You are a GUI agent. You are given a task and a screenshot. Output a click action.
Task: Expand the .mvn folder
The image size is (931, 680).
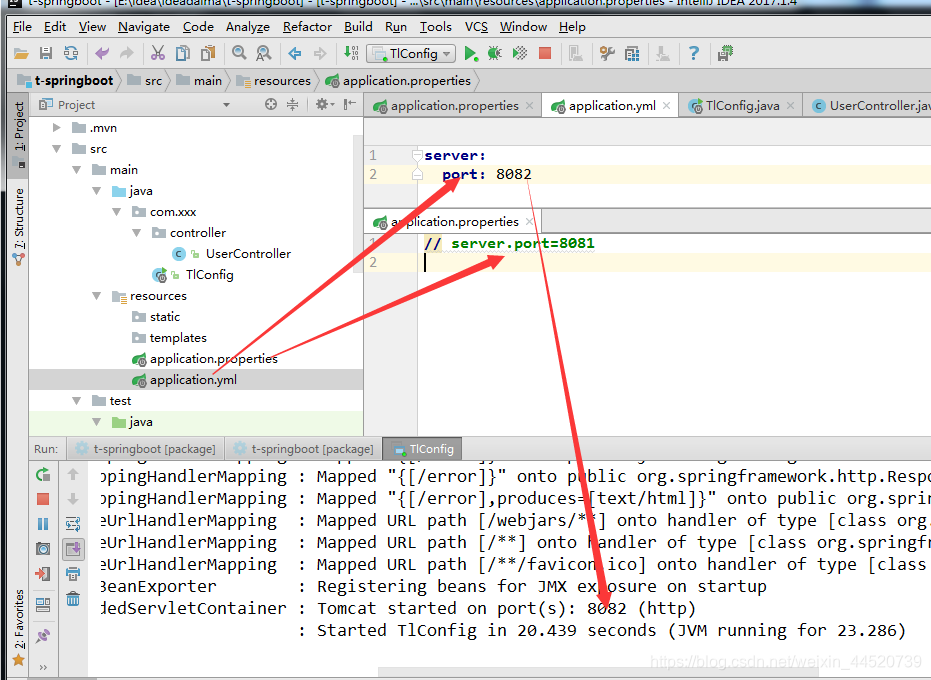coord(57,128)
